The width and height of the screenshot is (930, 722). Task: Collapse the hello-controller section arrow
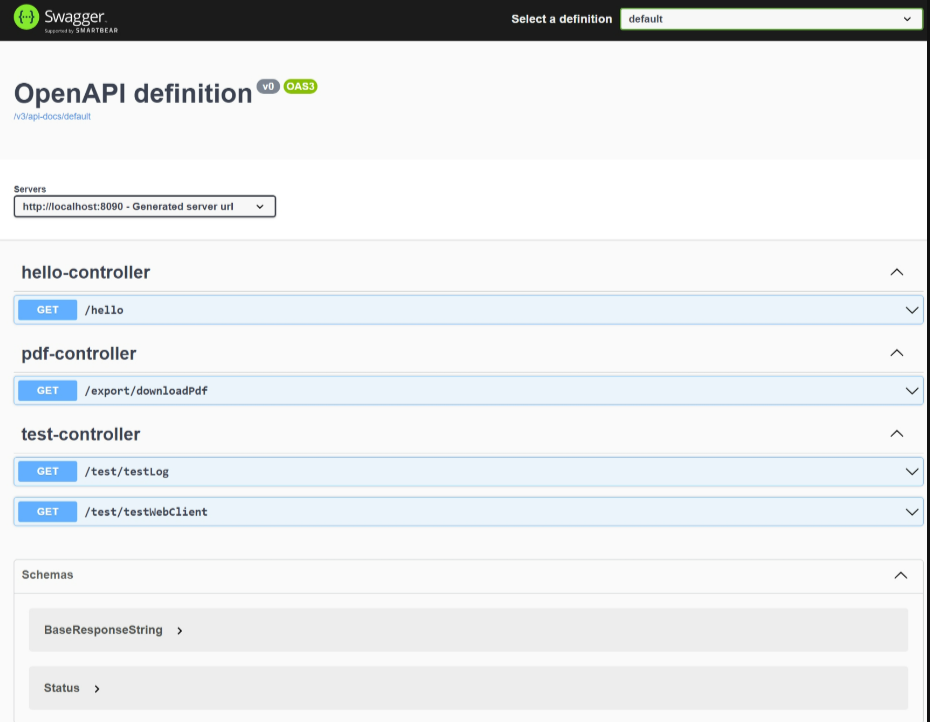click(897, 272)
